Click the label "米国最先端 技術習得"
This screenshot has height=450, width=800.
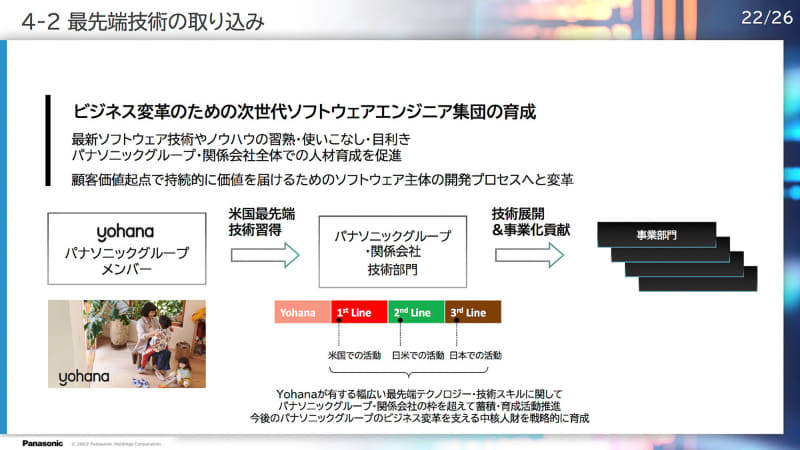point(261,222)
